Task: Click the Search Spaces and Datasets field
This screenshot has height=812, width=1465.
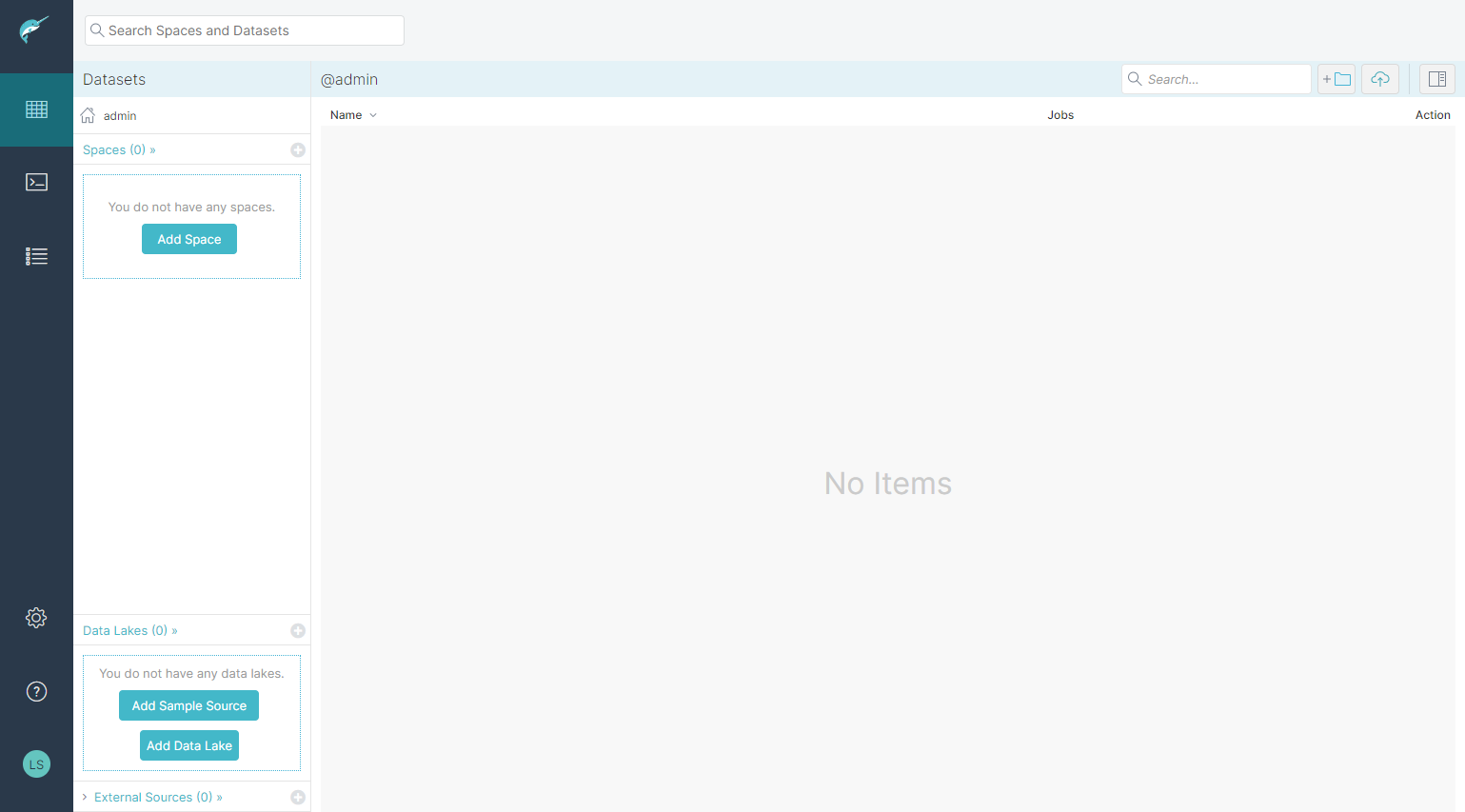Action: (x=244, y=30)
